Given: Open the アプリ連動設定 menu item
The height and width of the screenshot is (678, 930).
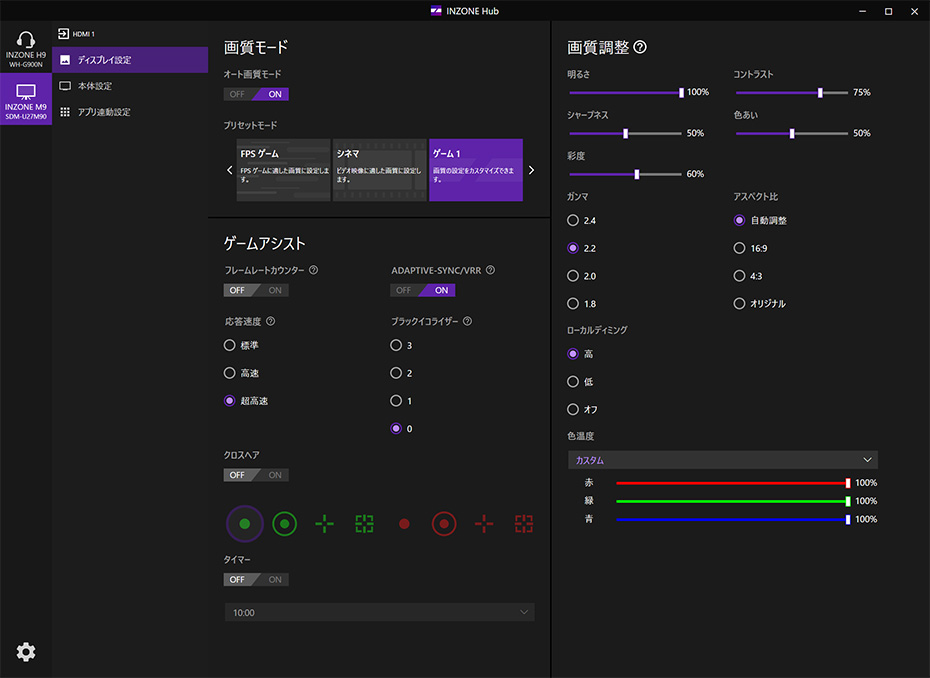Looking at the screenshot, I should [104, 112].
